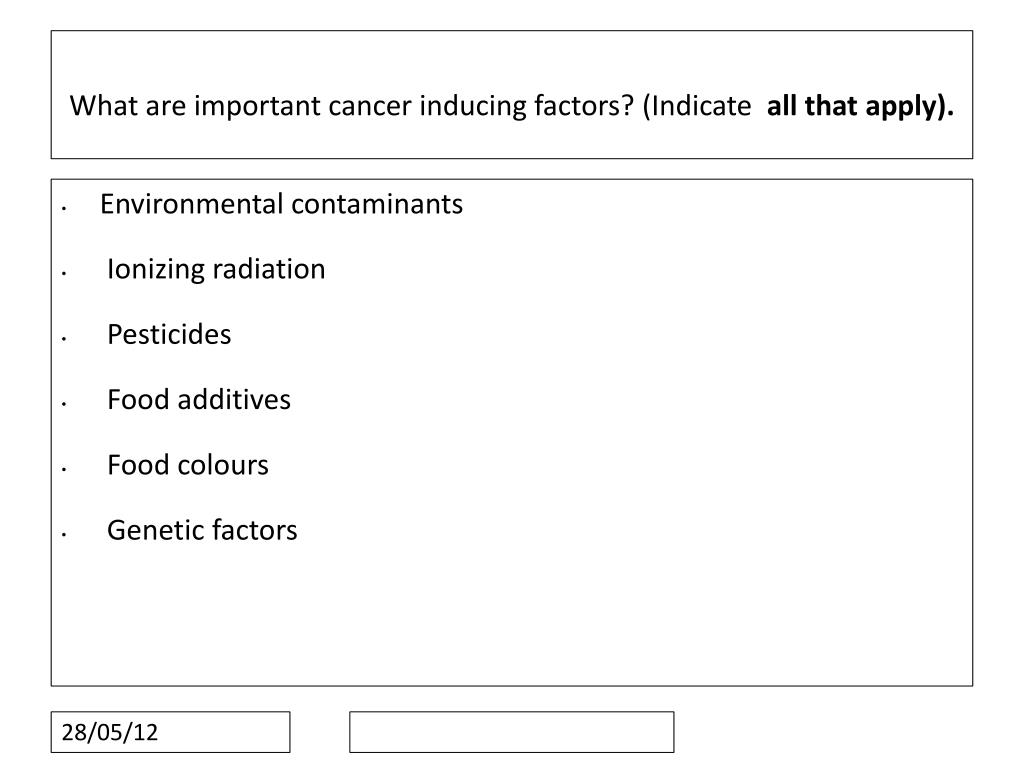1024x768 pixels.
Task: Select the Environmental contaminants option
Action: coord(281,204)
